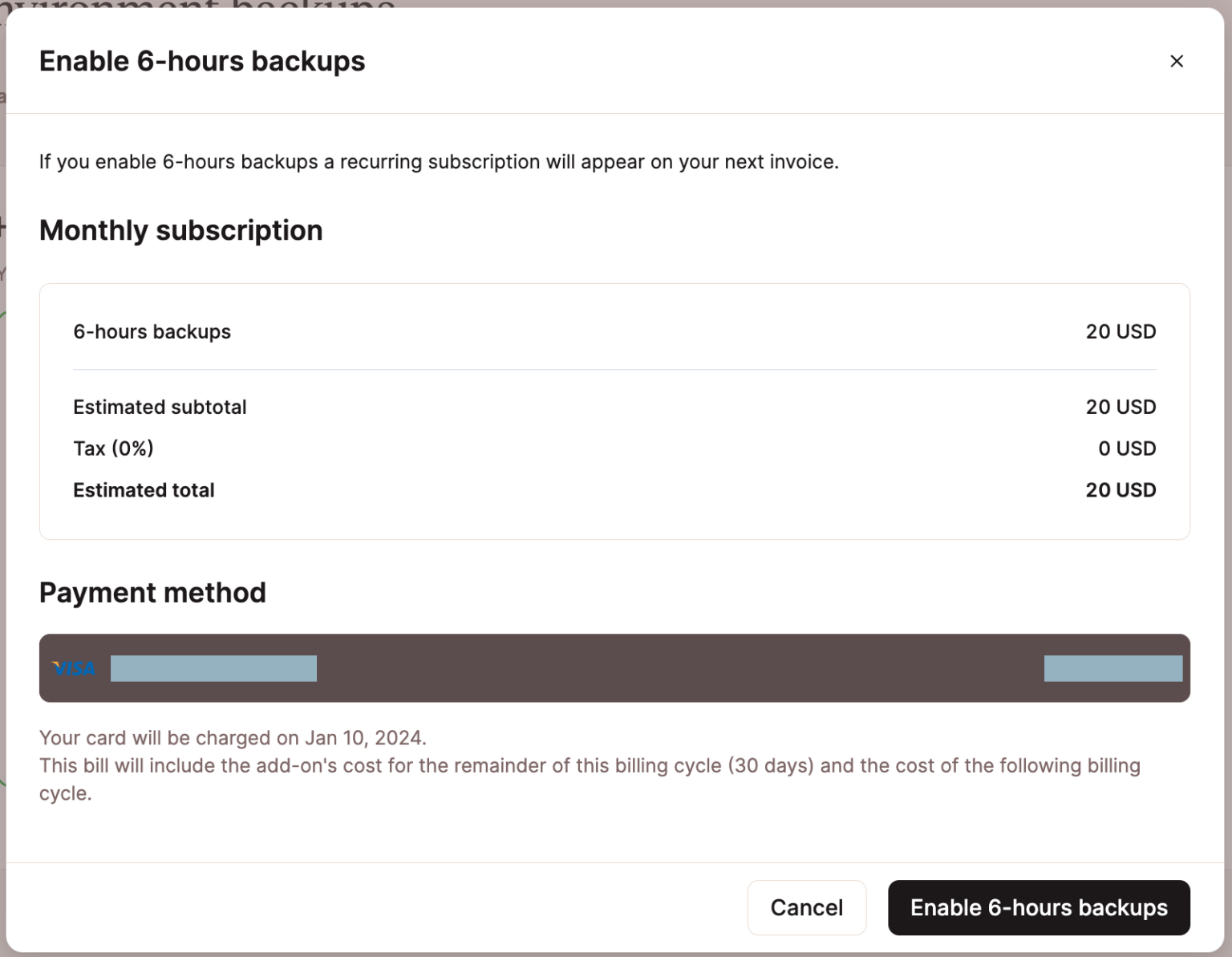Click the recurring subscription notice text
The image size is (1232, 957).
pos(439,161)
